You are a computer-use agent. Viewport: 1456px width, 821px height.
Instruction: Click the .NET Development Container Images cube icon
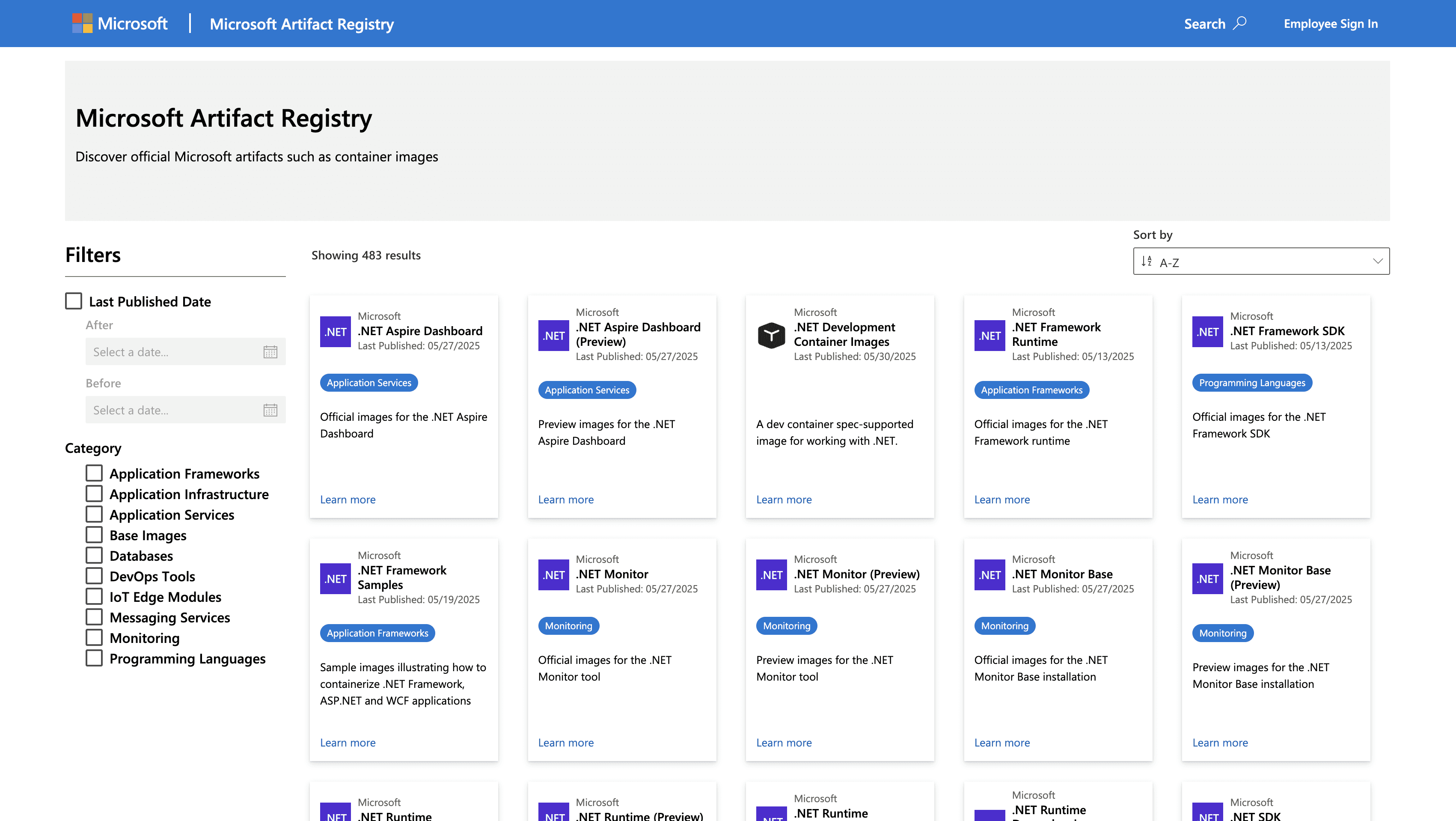(x=772, y=335)
